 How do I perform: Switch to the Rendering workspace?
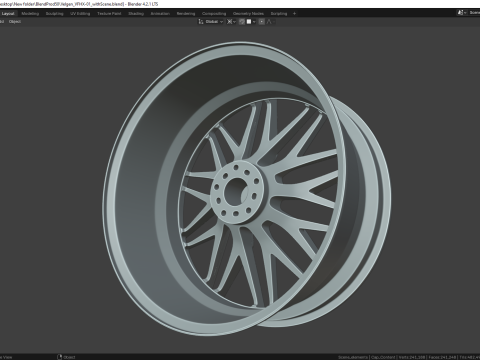point(186,14)
